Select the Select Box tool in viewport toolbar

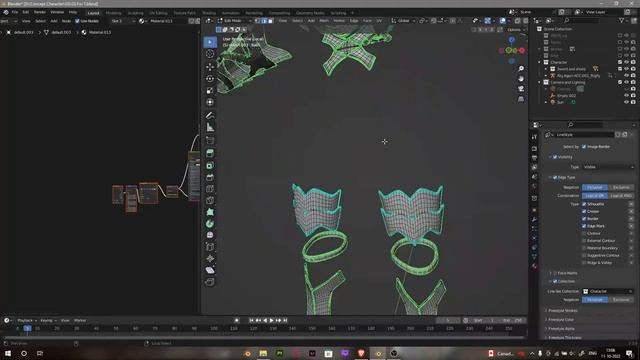tap(210, 42)
